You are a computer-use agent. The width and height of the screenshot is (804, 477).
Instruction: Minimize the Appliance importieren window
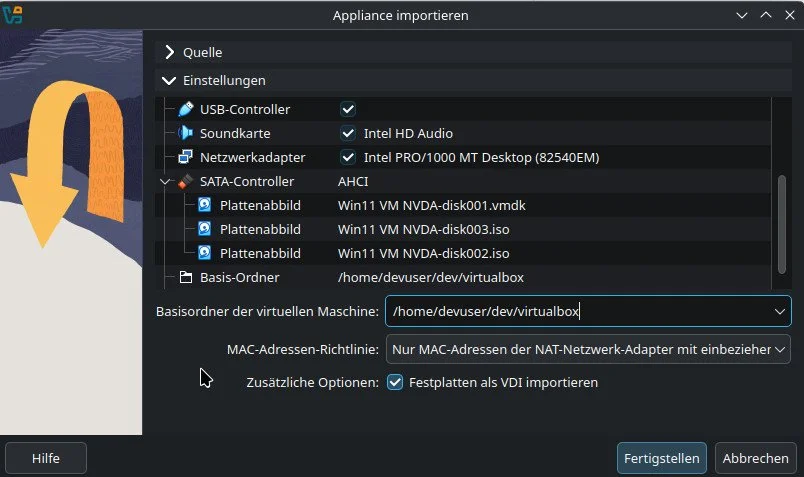(741, 15)
